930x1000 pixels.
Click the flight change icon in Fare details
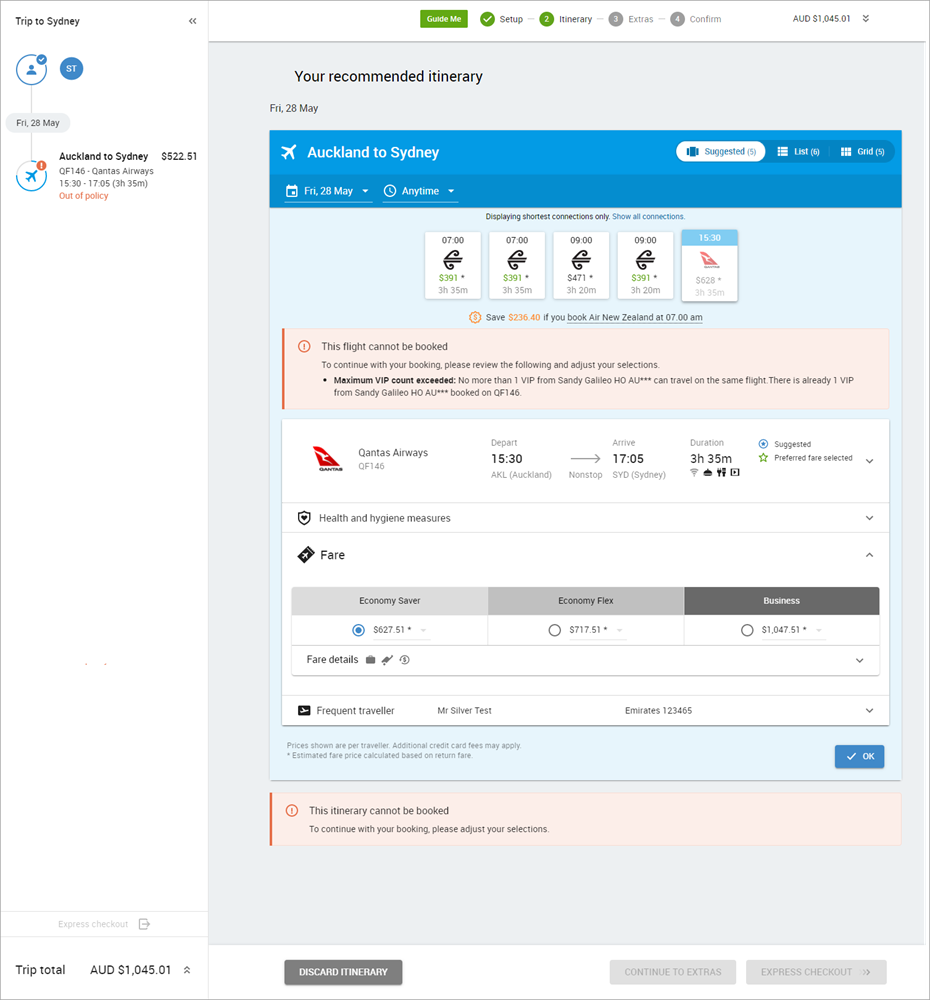click(387, 659)
